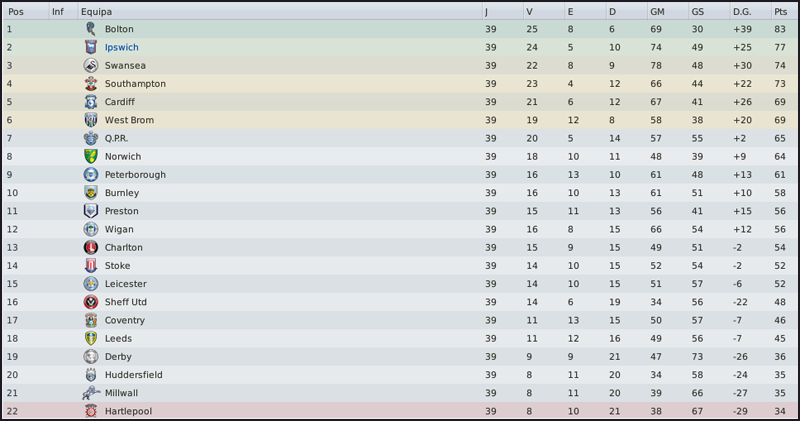The height and width of the screenshot is (421, 800).
Task: Click the Southampton club badge
Action: [91, 84]
